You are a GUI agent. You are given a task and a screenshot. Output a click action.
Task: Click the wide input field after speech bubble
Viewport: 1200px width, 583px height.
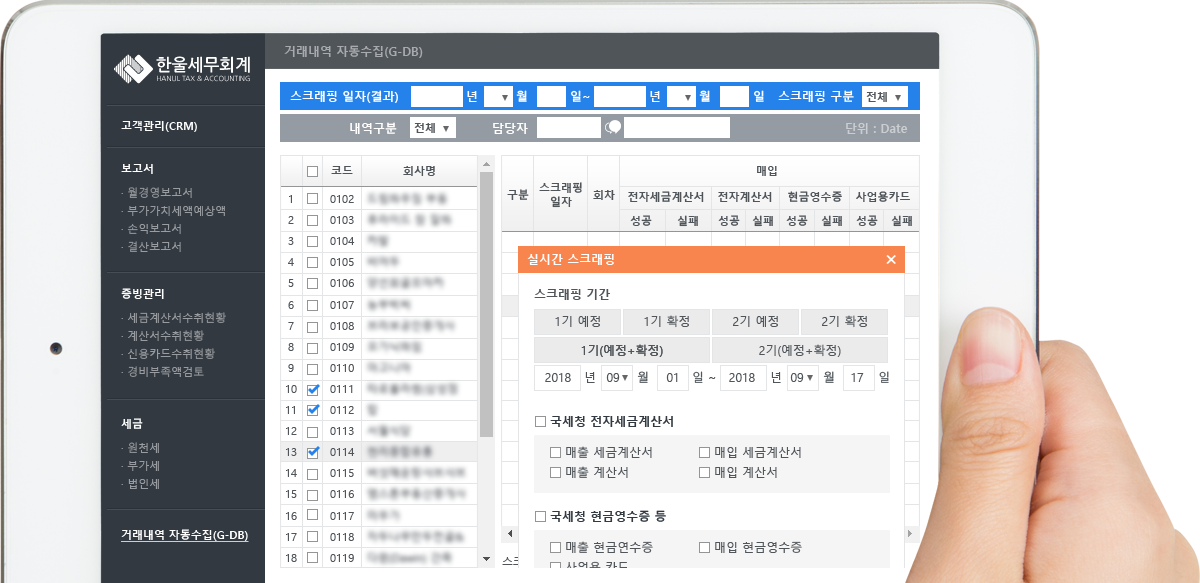click(x=677, y=128)
